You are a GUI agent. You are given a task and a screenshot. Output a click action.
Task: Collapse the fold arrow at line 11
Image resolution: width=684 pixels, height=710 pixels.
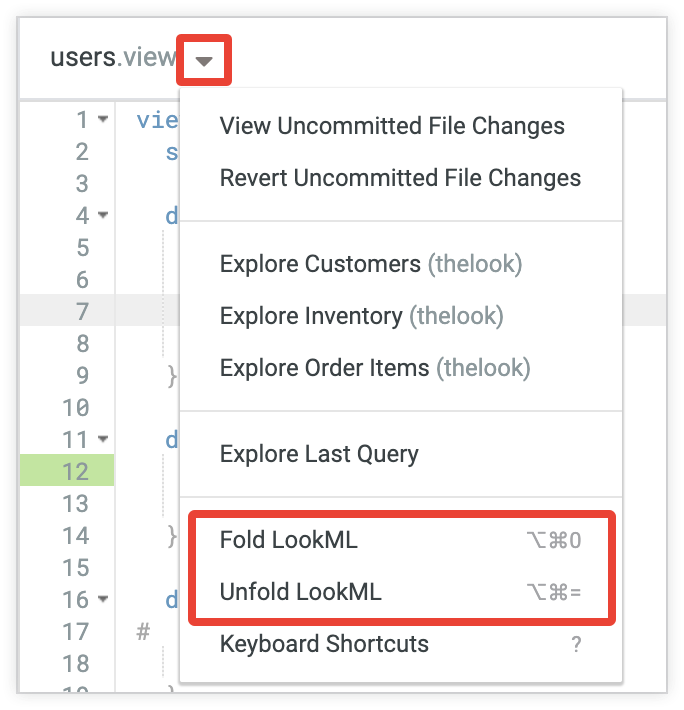point(104,439)
